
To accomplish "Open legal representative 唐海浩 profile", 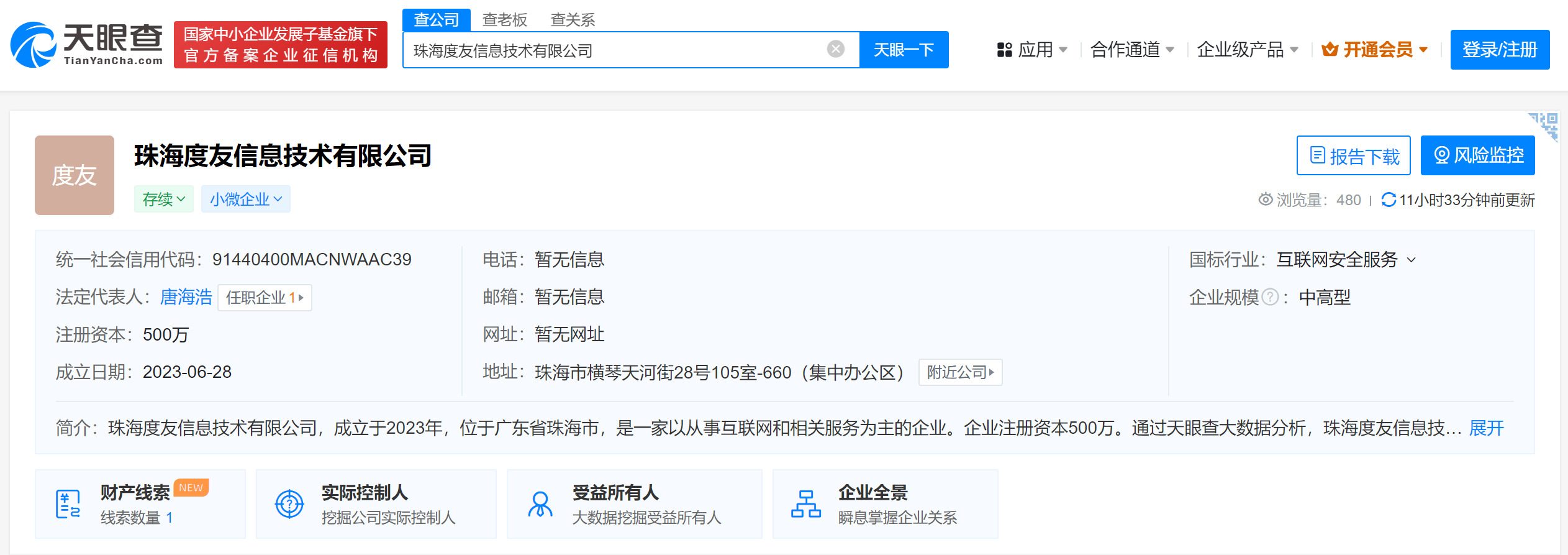I will click(x=186, y=297).
